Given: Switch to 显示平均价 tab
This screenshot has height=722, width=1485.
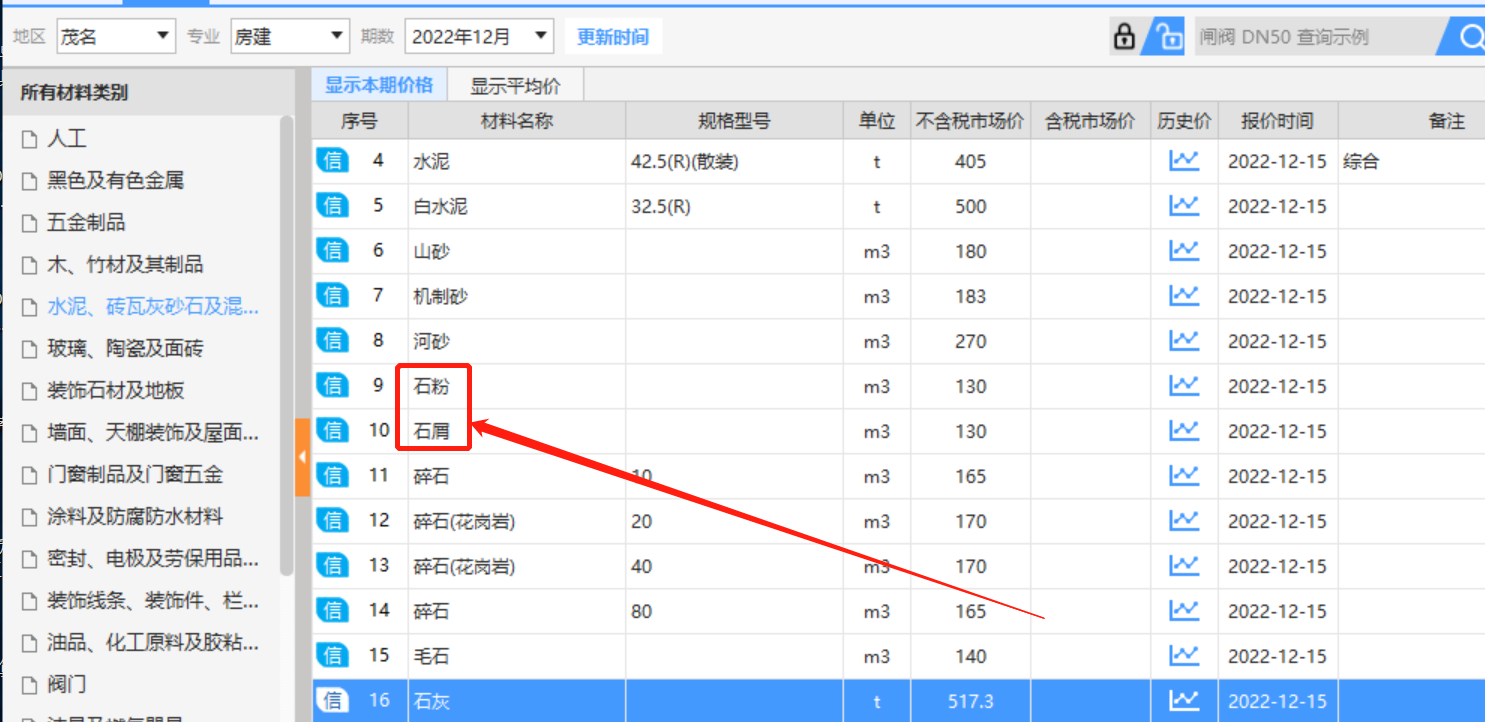Looking at the screenshot, I should [x=516, y=86].
